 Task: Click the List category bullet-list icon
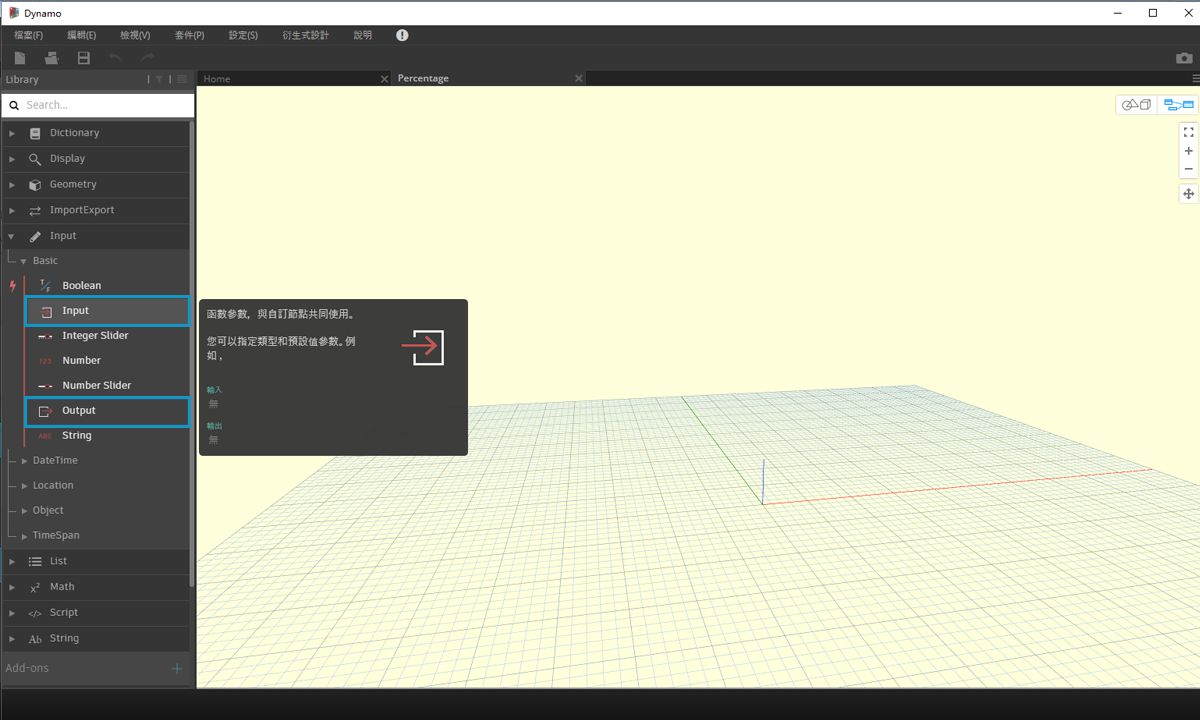[x=35, y=561]
